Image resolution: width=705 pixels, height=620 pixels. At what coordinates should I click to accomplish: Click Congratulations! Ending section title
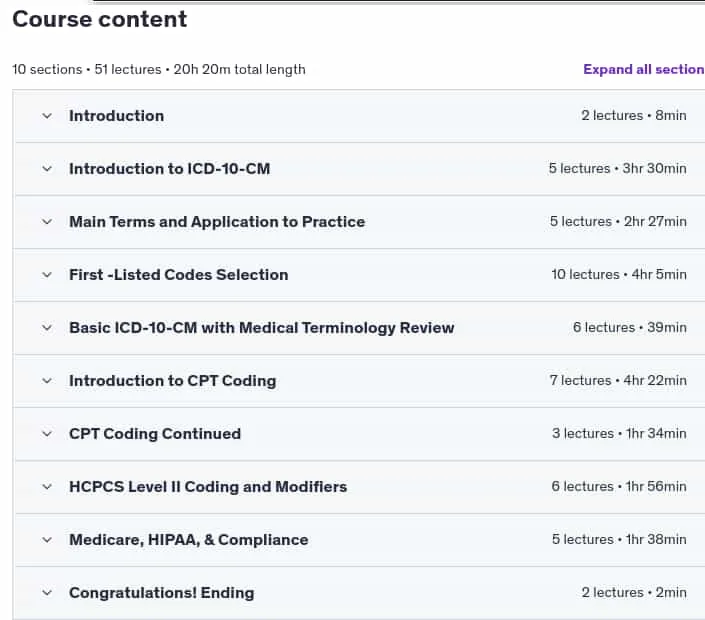[162, 593]
